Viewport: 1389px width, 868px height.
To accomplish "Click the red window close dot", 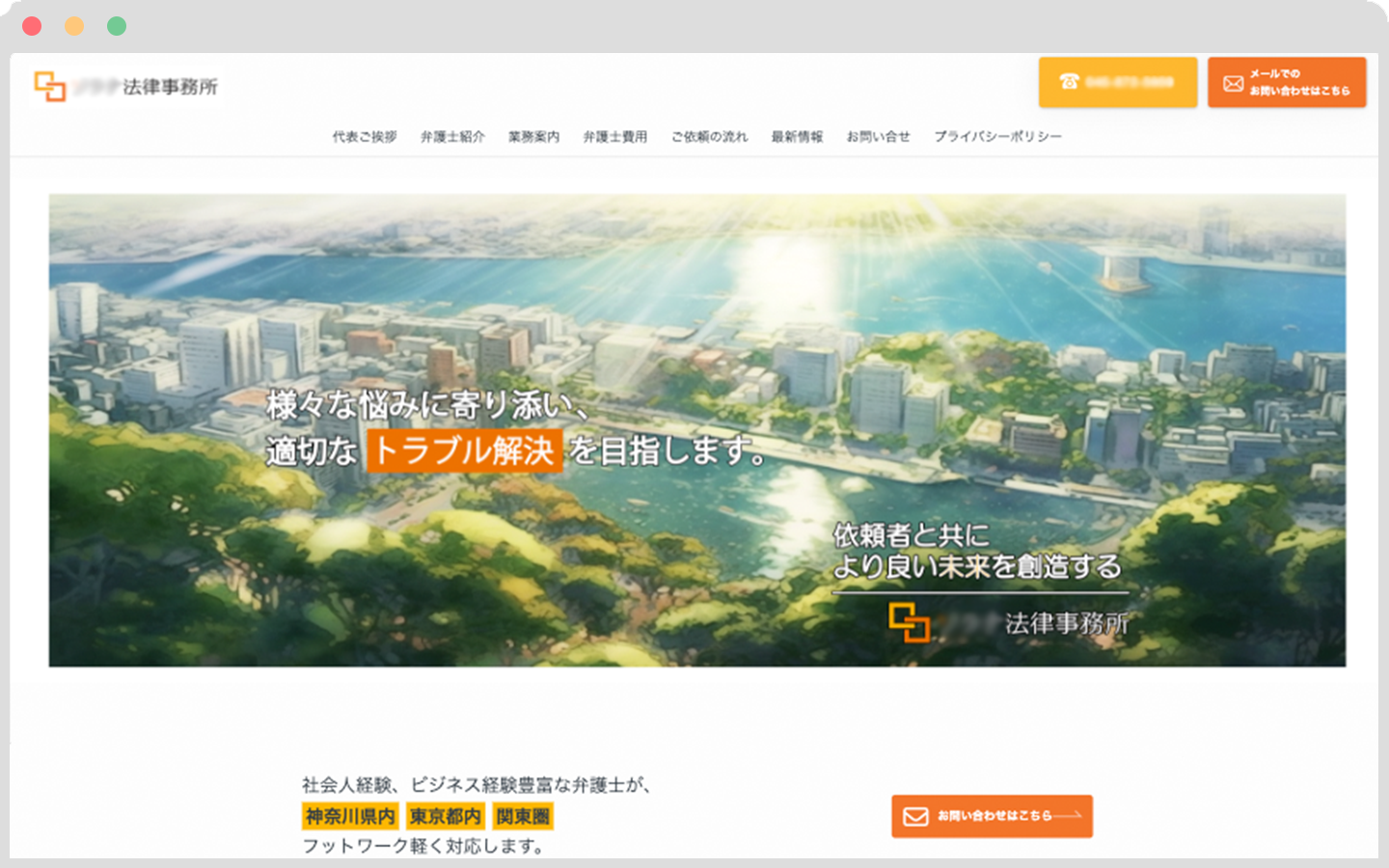I will 32,26.
